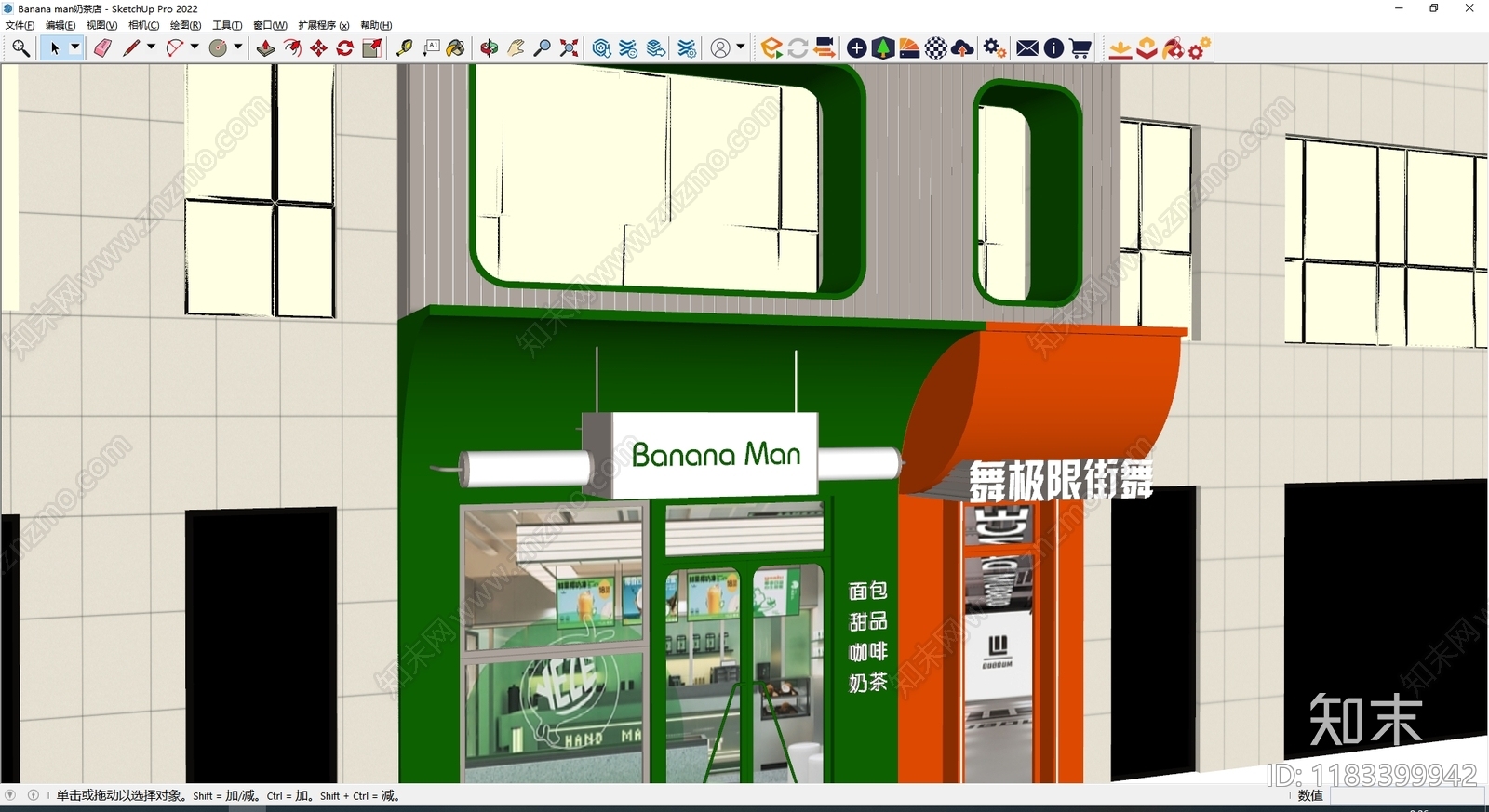Click the Search SketchUp magnifier icon
Image resolution: width=1489 pixels, height=812 pixels.
point(20,48)
